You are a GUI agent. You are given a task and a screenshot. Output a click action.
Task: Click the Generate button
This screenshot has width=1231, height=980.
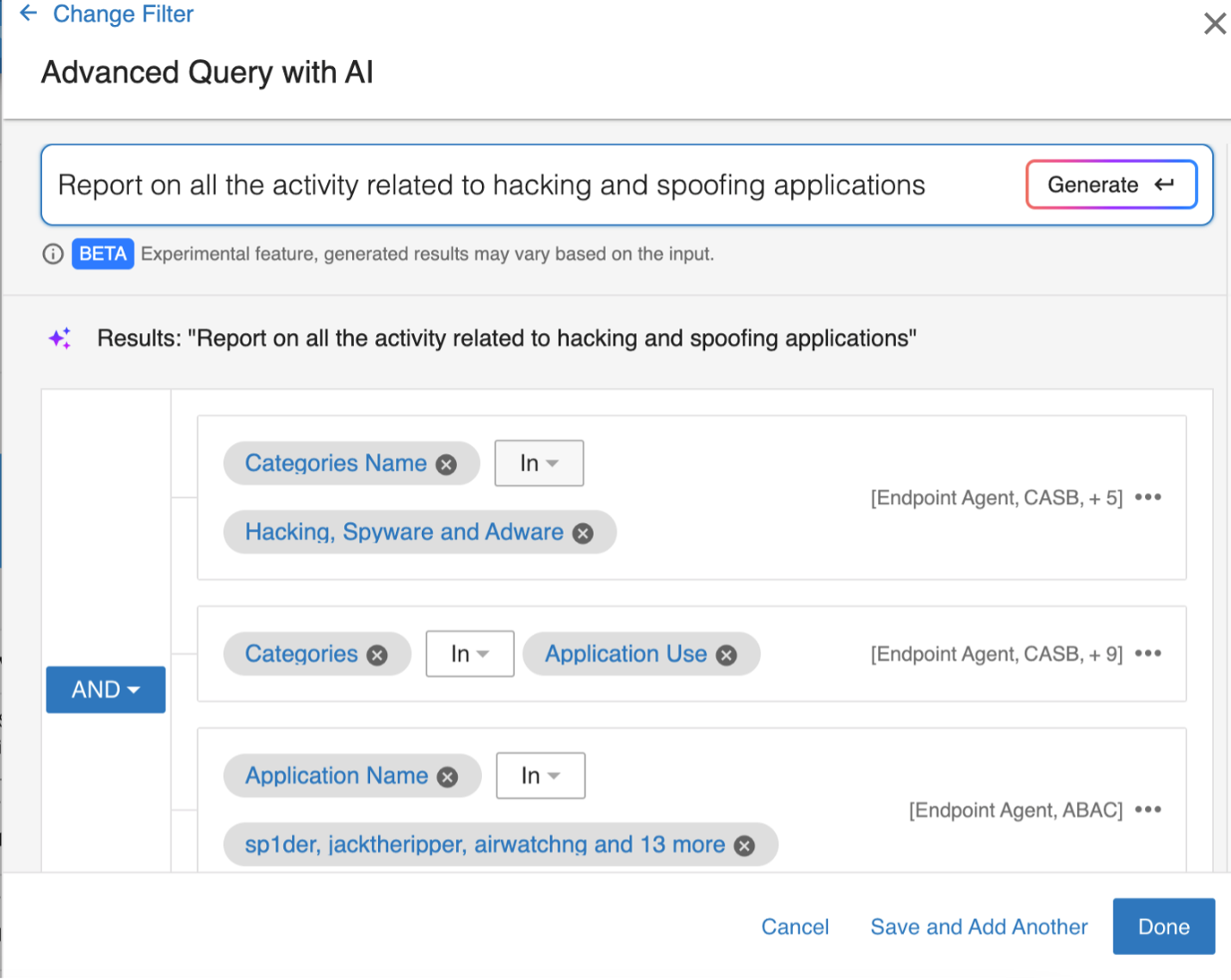tap(1110, 184)
